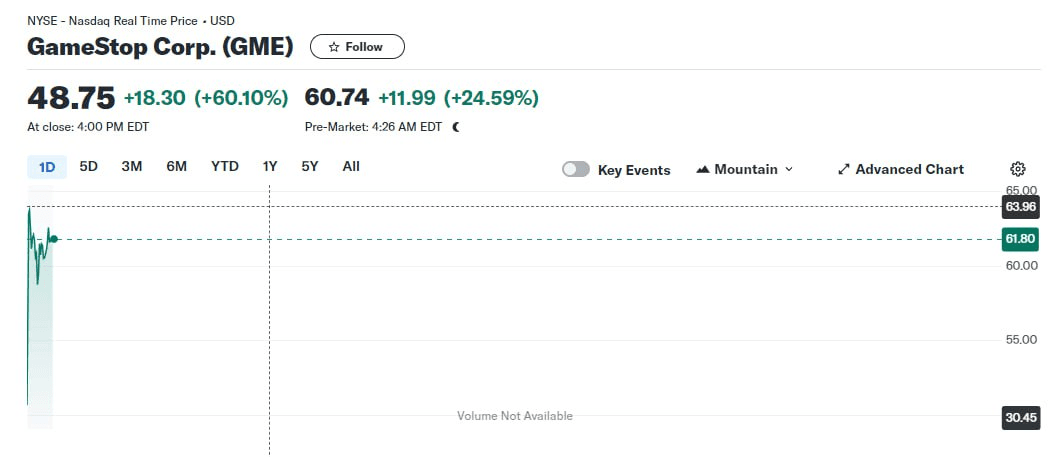1054x457 pixels.
Task: Click 'At close: 4:00 PM EDT' text
Action: [x=88, y=127]
